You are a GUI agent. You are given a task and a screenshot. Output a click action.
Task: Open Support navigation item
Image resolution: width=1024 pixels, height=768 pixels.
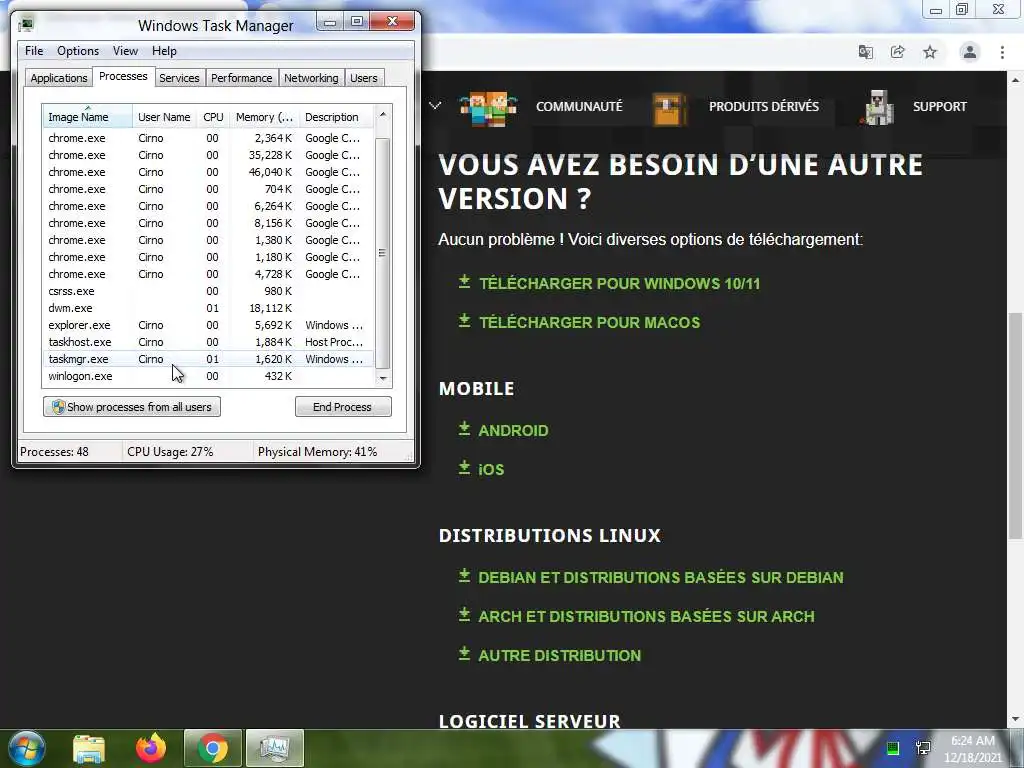coord(940,106)
